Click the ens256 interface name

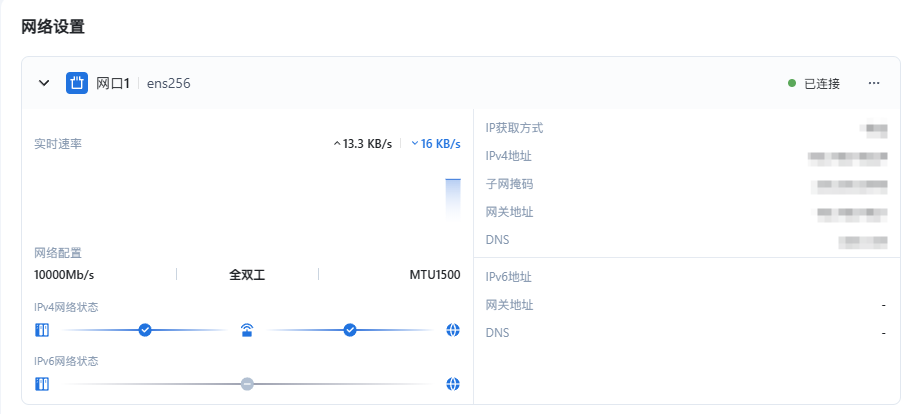tap(168, 84)
